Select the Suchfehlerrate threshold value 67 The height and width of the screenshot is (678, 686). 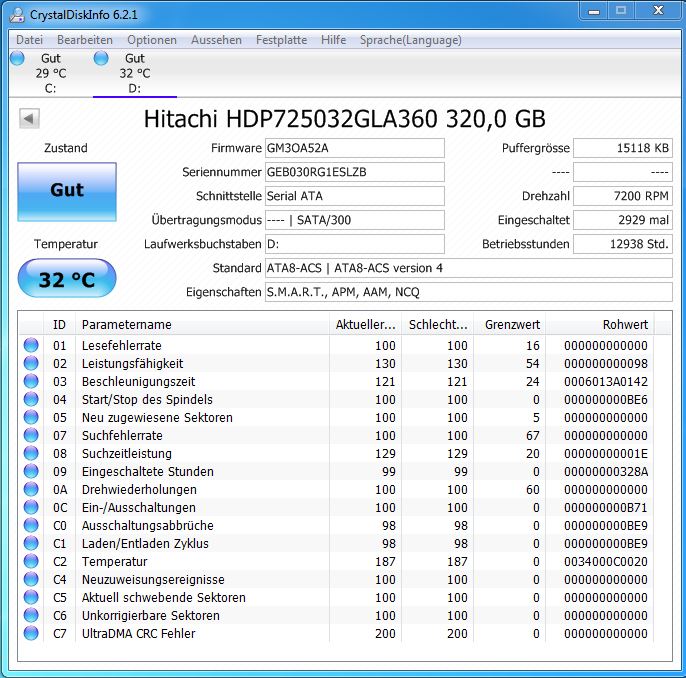coord(533,436)
